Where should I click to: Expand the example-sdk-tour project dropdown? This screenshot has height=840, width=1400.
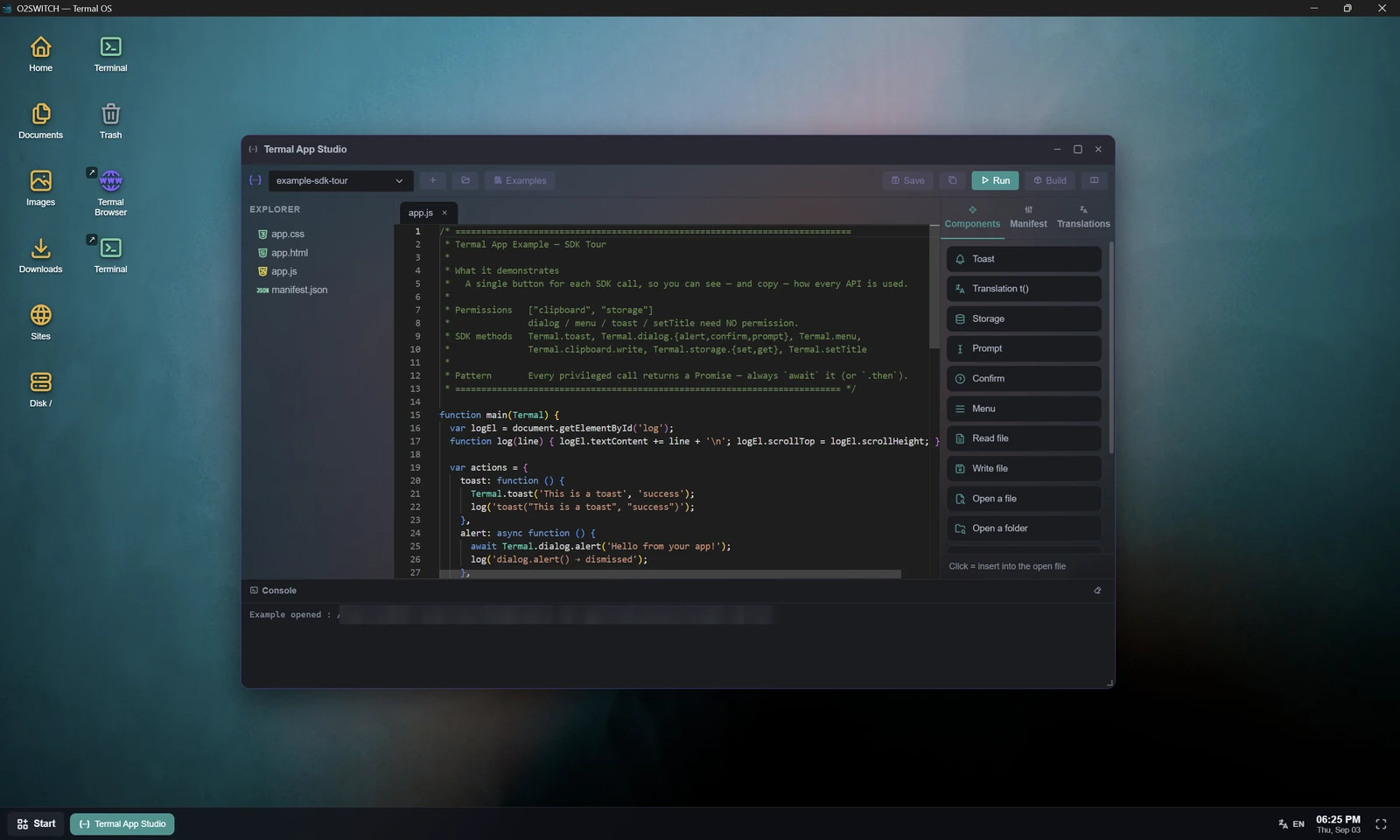pos(340,180)
